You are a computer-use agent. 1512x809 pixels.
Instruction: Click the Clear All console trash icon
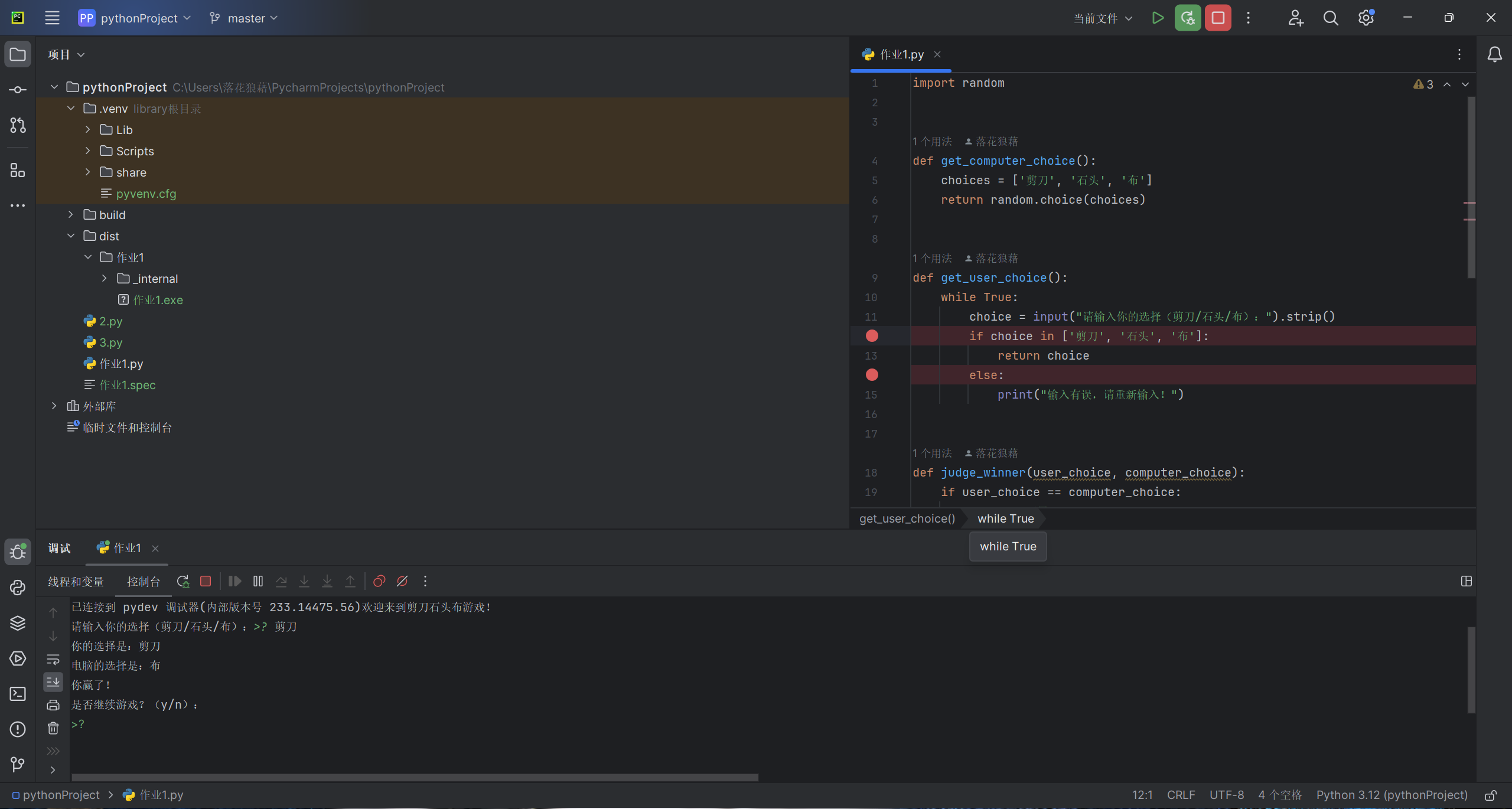point(53,728)
